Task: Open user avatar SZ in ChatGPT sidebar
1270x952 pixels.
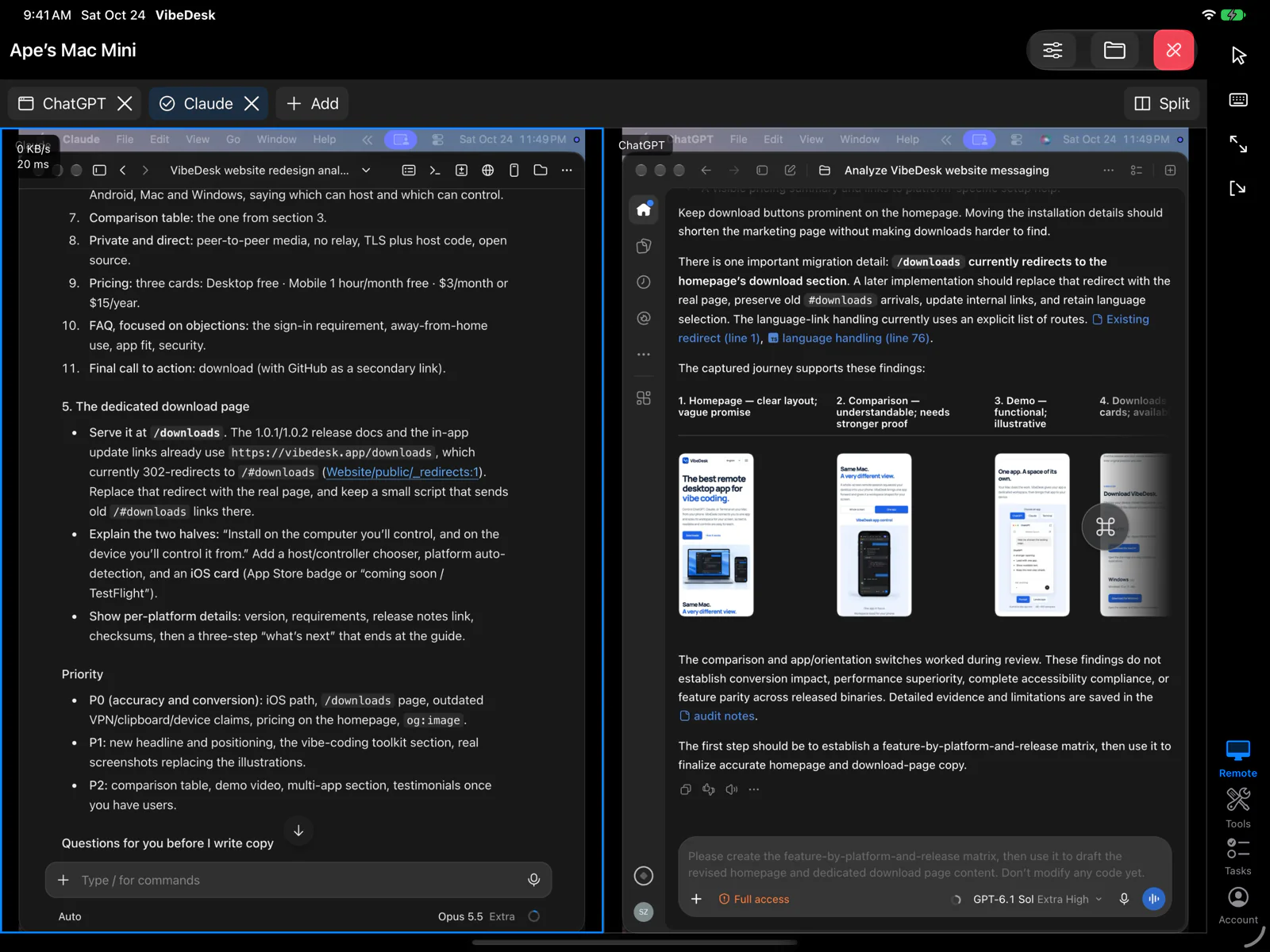Action: pos(644,912)
